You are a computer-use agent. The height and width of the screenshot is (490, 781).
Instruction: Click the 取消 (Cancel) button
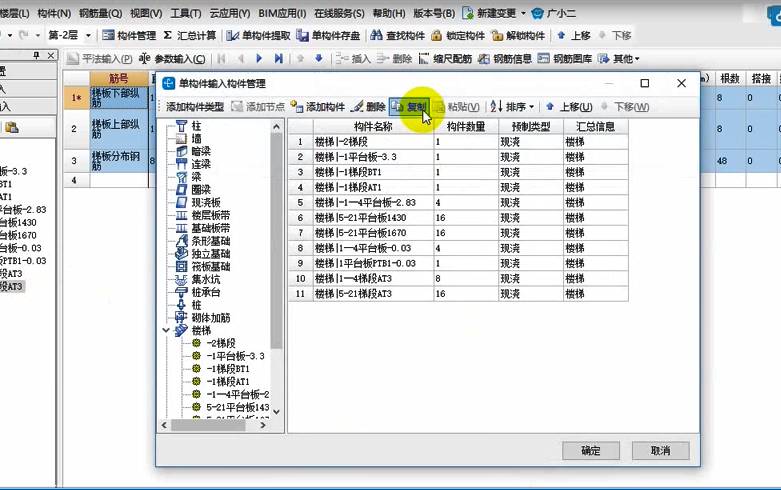click(660, 450)
